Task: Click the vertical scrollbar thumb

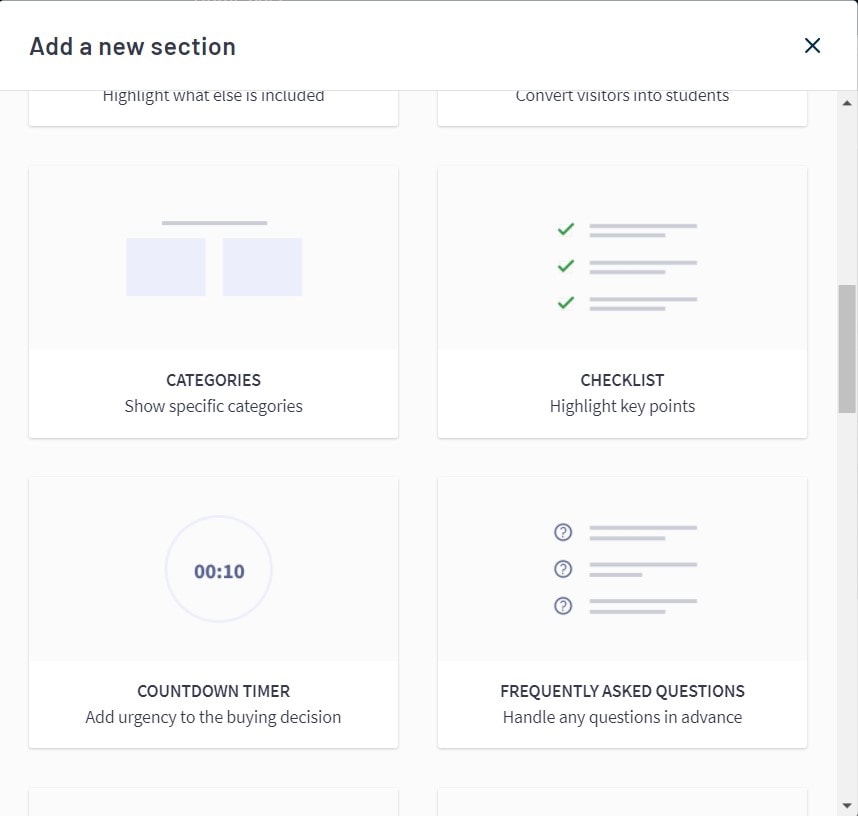Action: click(x=847, y=348)
